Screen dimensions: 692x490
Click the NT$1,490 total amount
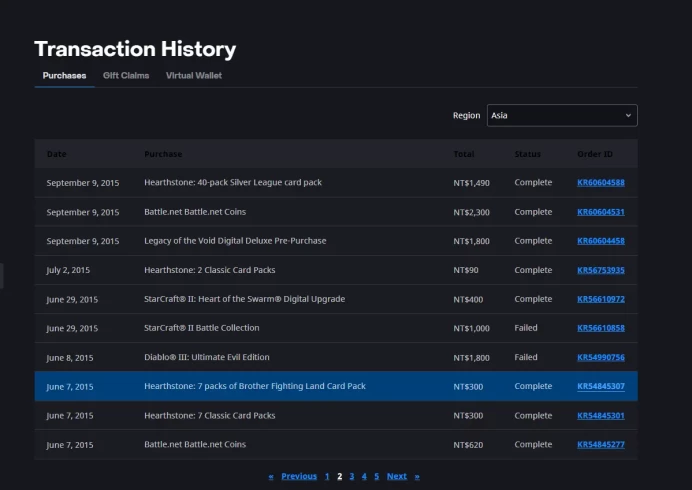tap(471, 183)
